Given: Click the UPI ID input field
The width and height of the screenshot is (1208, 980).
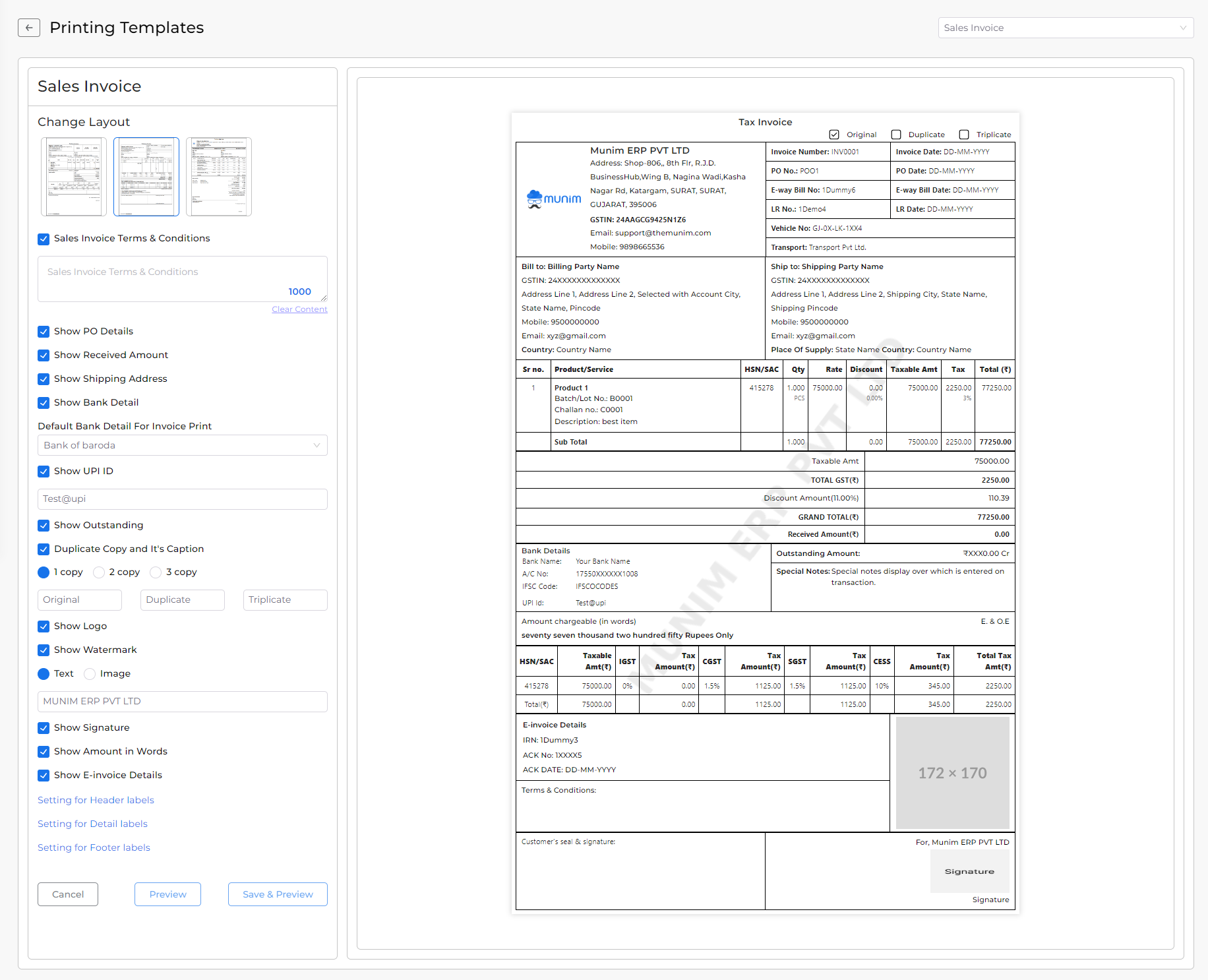Looking at the screenshot, I should click(x=182, y=499).
